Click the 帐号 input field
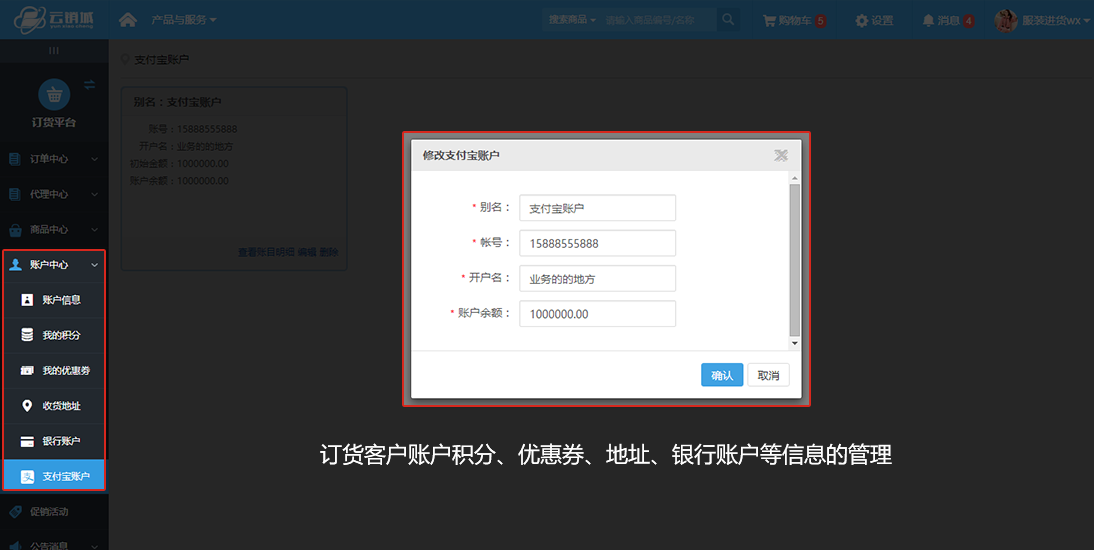1094x550 pixels. 597,243
